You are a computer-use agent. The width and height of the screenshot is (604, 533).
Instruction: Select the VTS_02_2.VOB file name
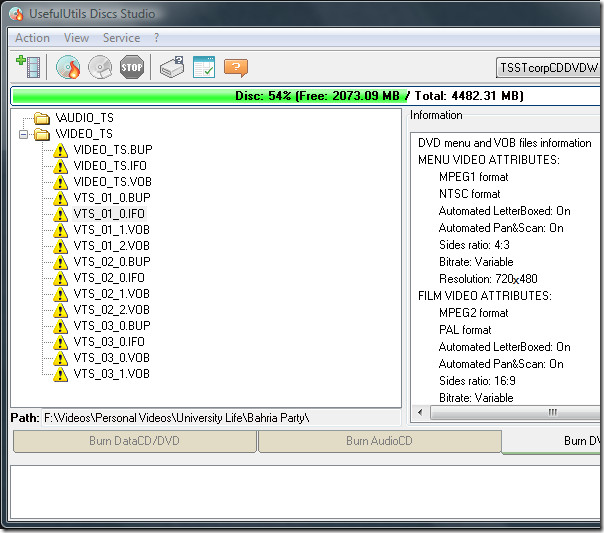tap(111, 310)
